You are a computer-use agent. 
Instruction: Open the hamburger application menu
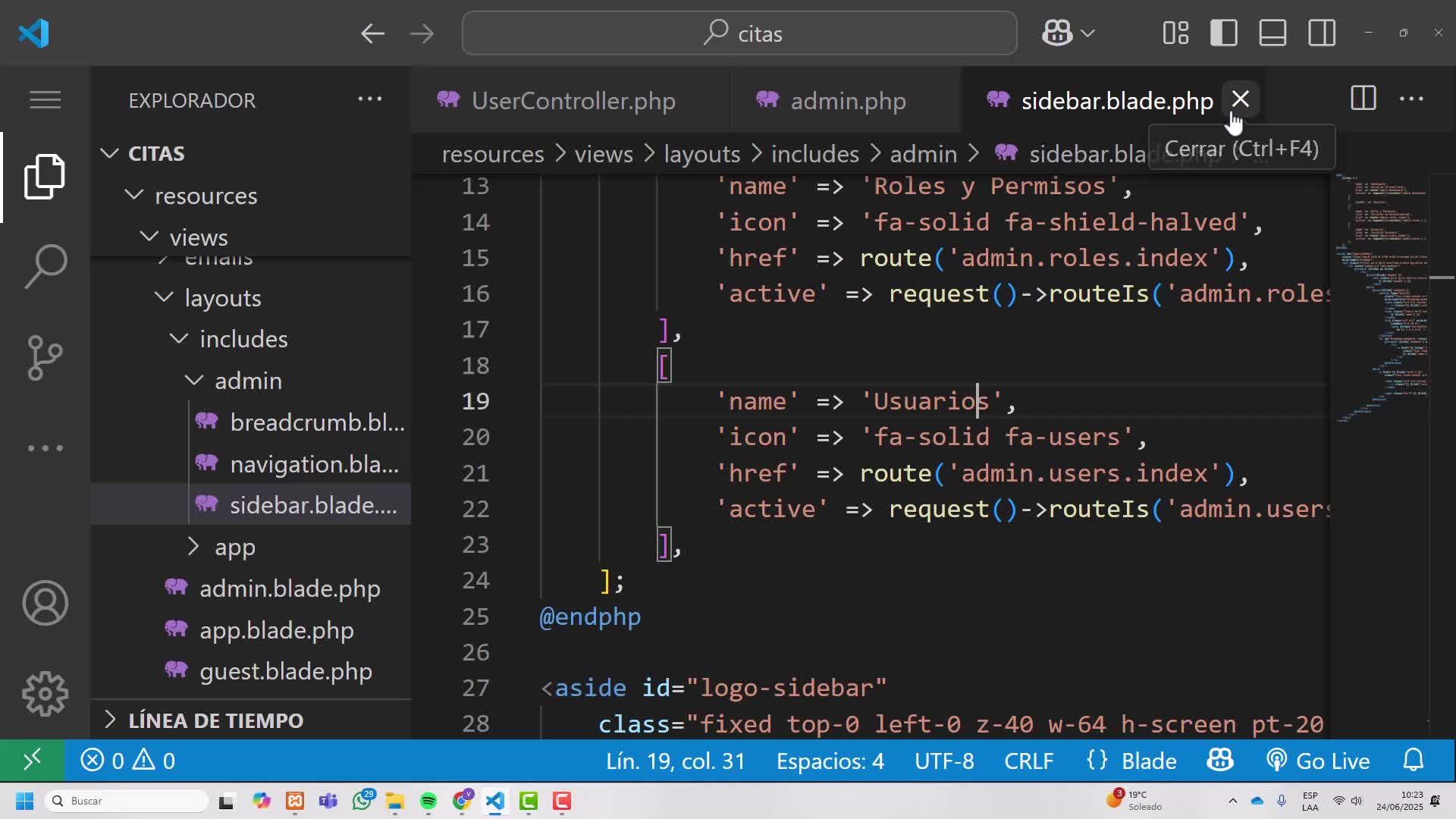click(45, 99)
